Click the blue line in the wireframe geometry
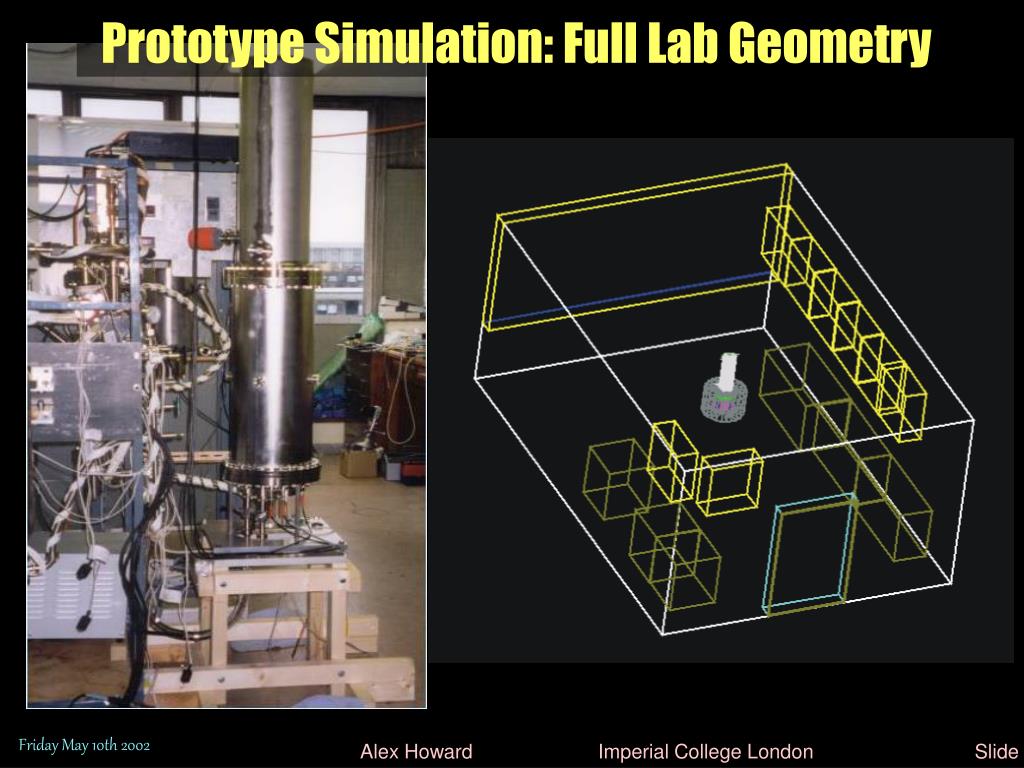The image size is (1024, 768). (x=630, y=297)
